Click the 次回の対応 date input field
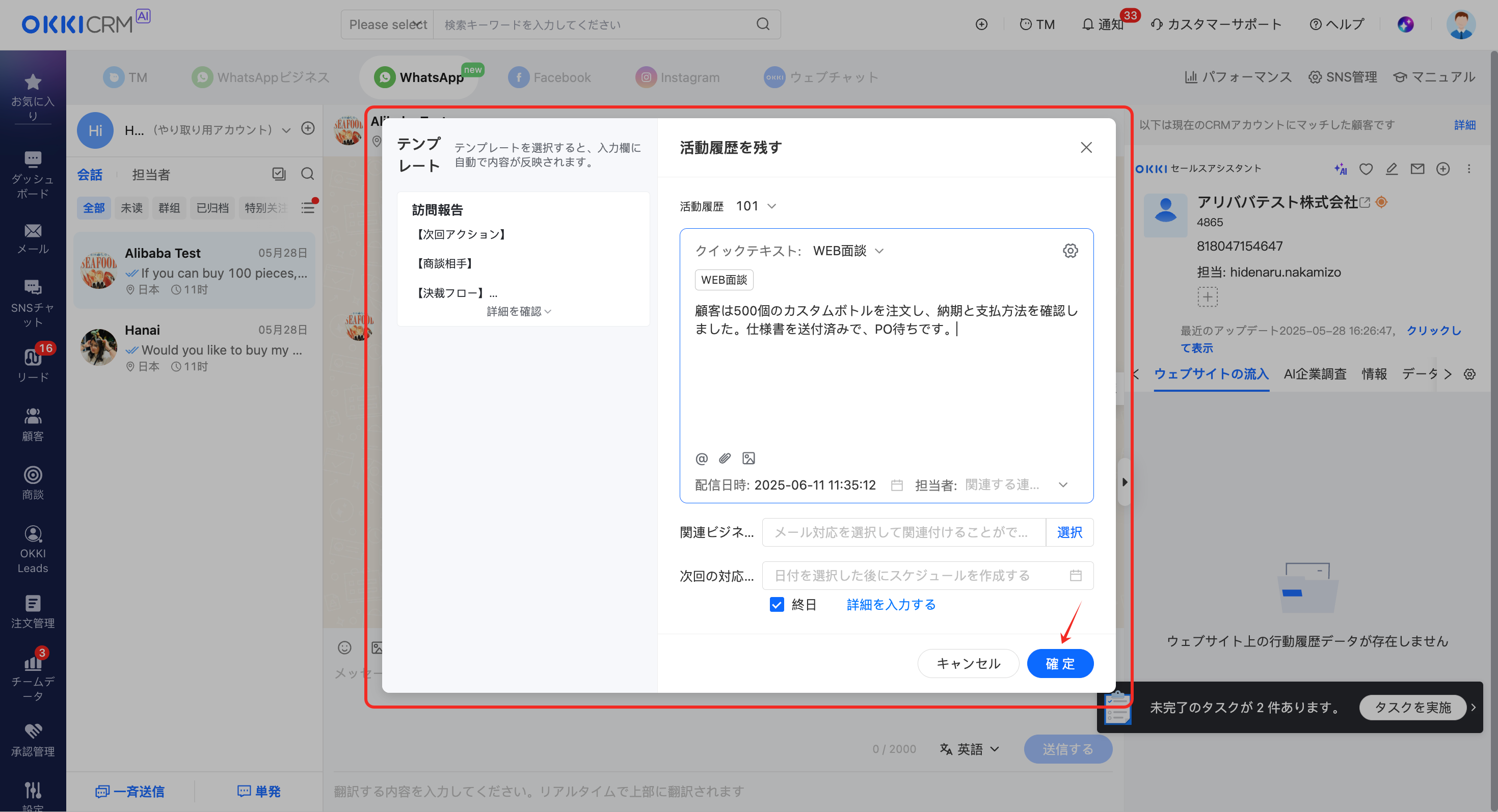This screenshot has height=812, width=1498. pos(927,576)
